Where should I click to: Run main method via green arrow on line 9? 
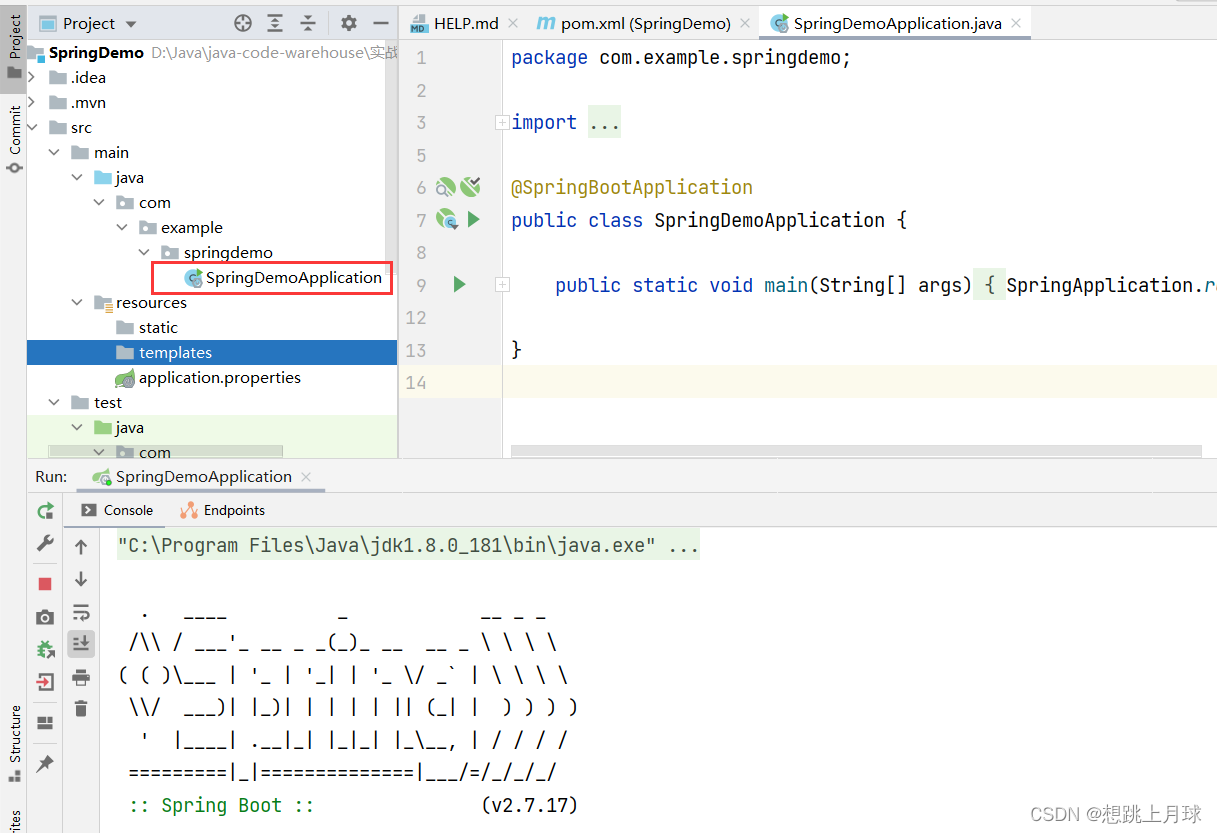coord(459,285)
